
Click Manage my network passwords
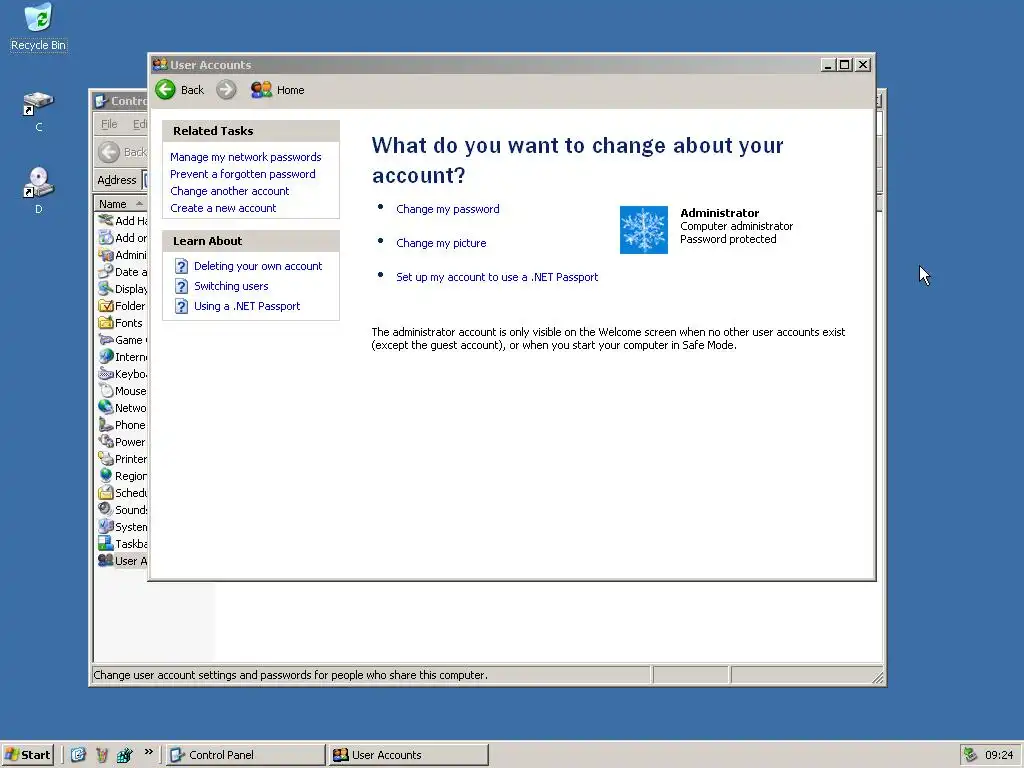pos(246,157)
